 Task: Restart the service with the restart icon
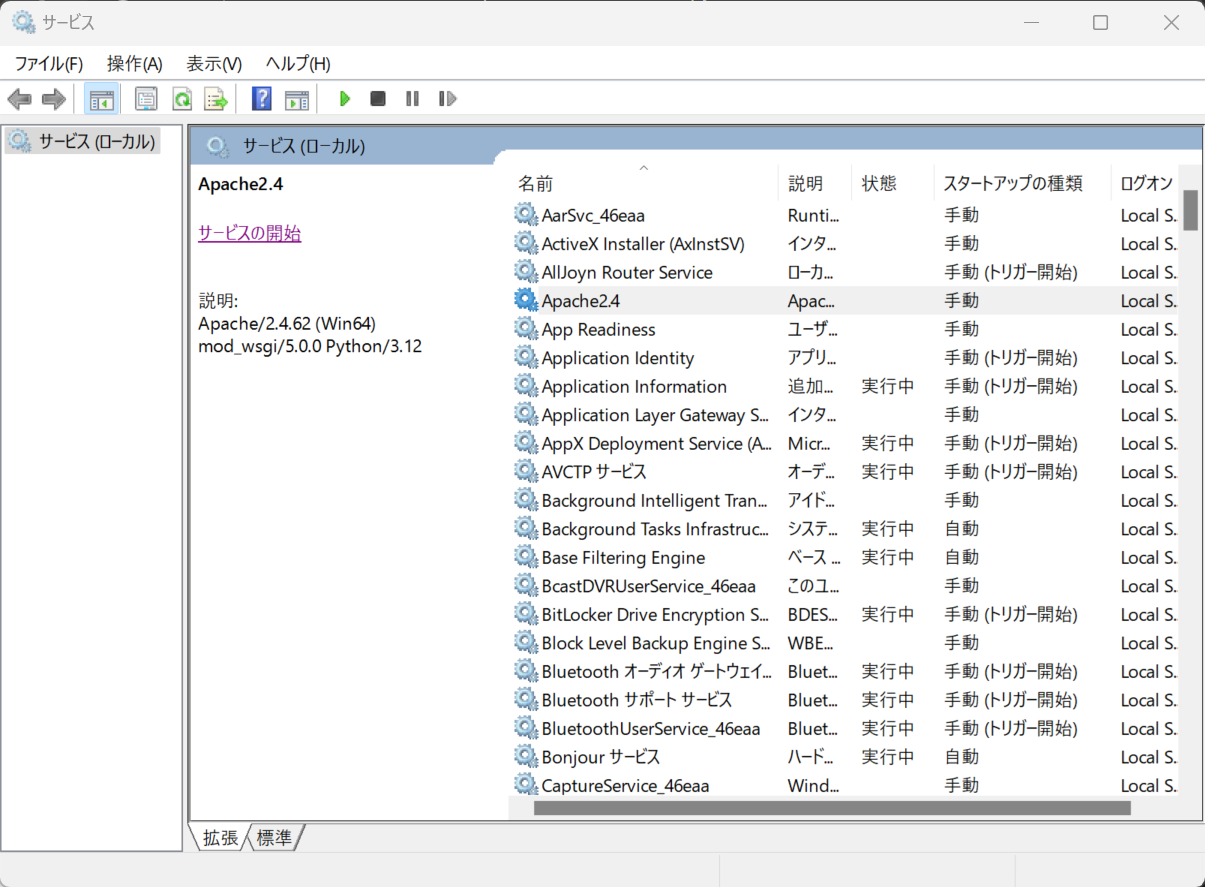(x=447, y=99)
